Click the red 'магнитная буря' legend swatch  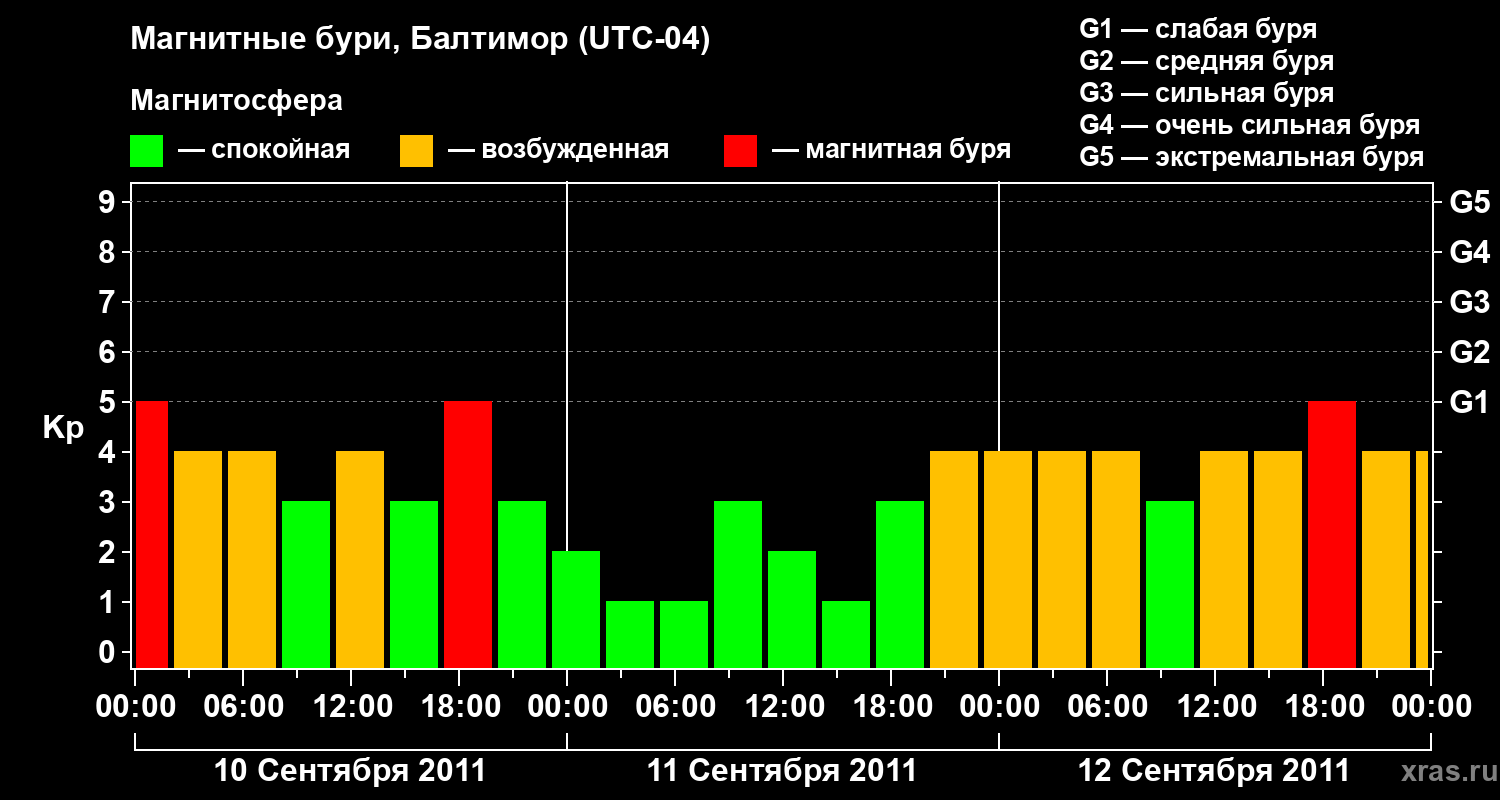coord(740,151)
